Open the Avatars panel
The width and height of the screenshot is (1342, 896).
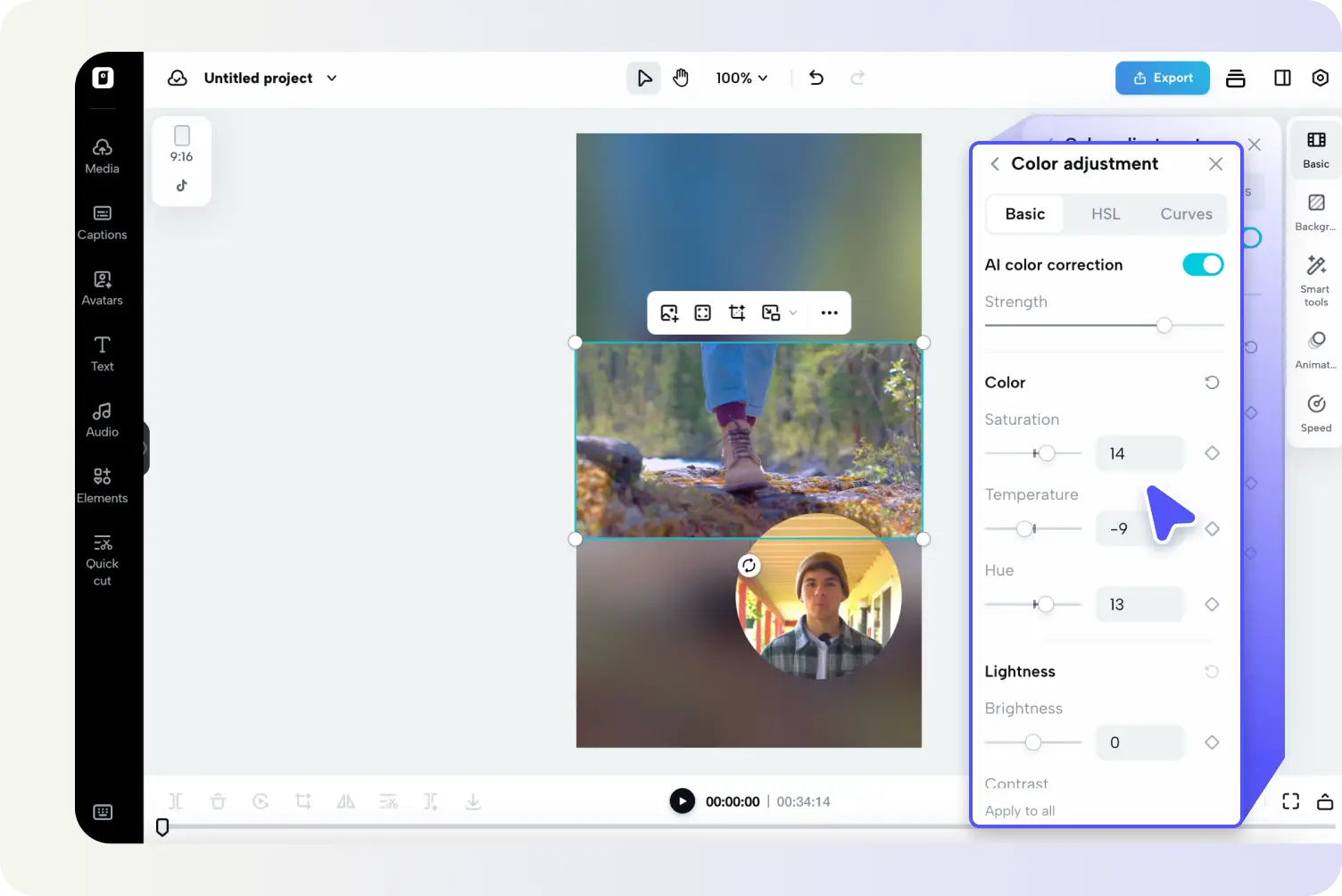[102, 287]
